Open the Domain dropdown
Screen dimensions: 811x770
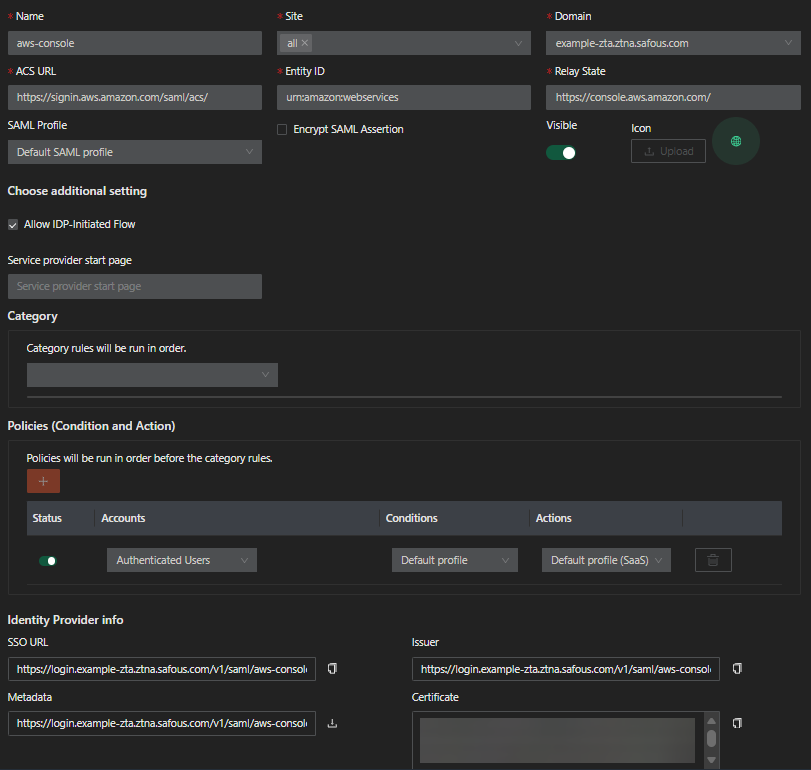673,43
